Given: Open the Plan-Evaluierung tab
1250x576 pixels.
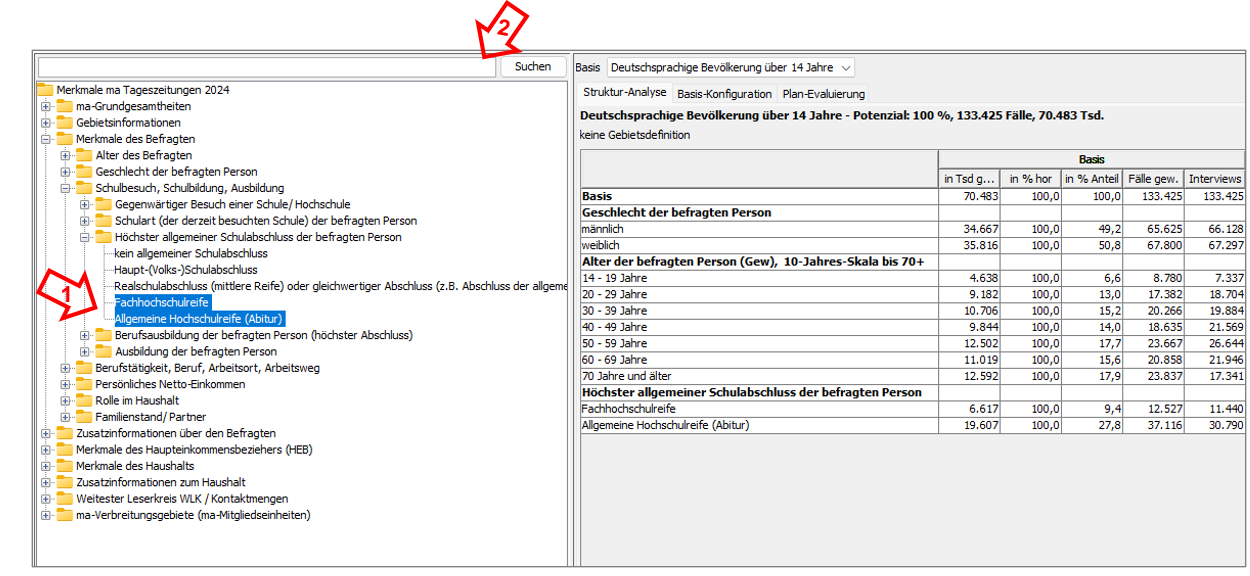Looking at the screenshot, I should (823, 94).
